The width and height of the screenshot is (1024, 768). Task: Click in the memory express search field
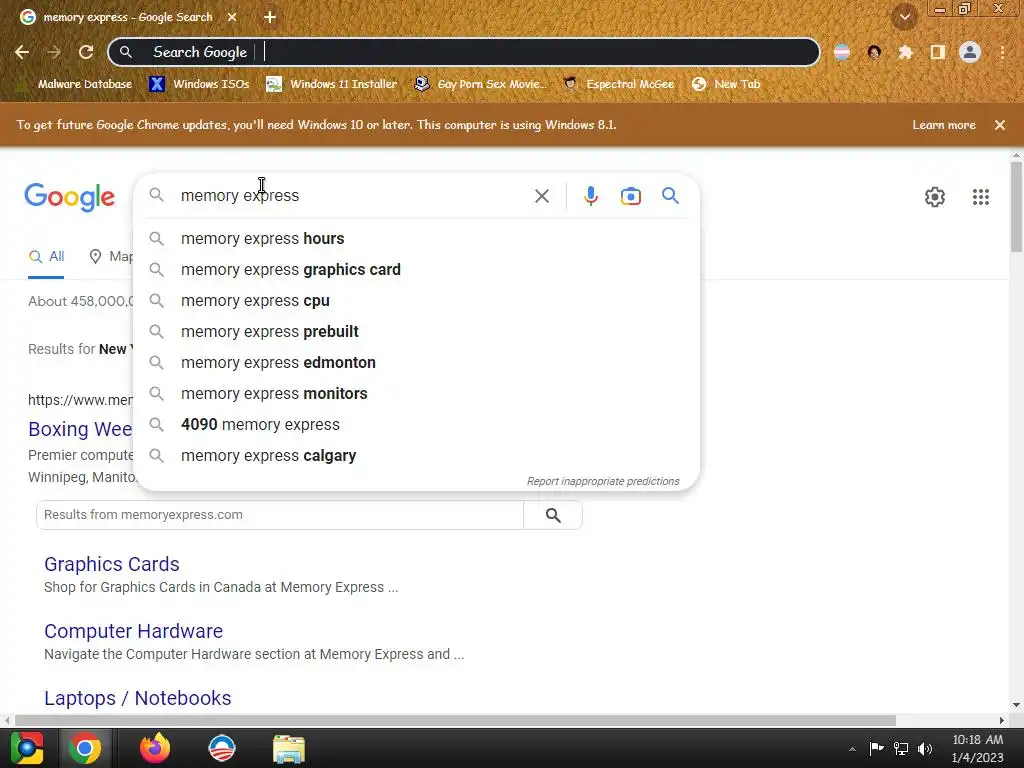tap(353, 195)
